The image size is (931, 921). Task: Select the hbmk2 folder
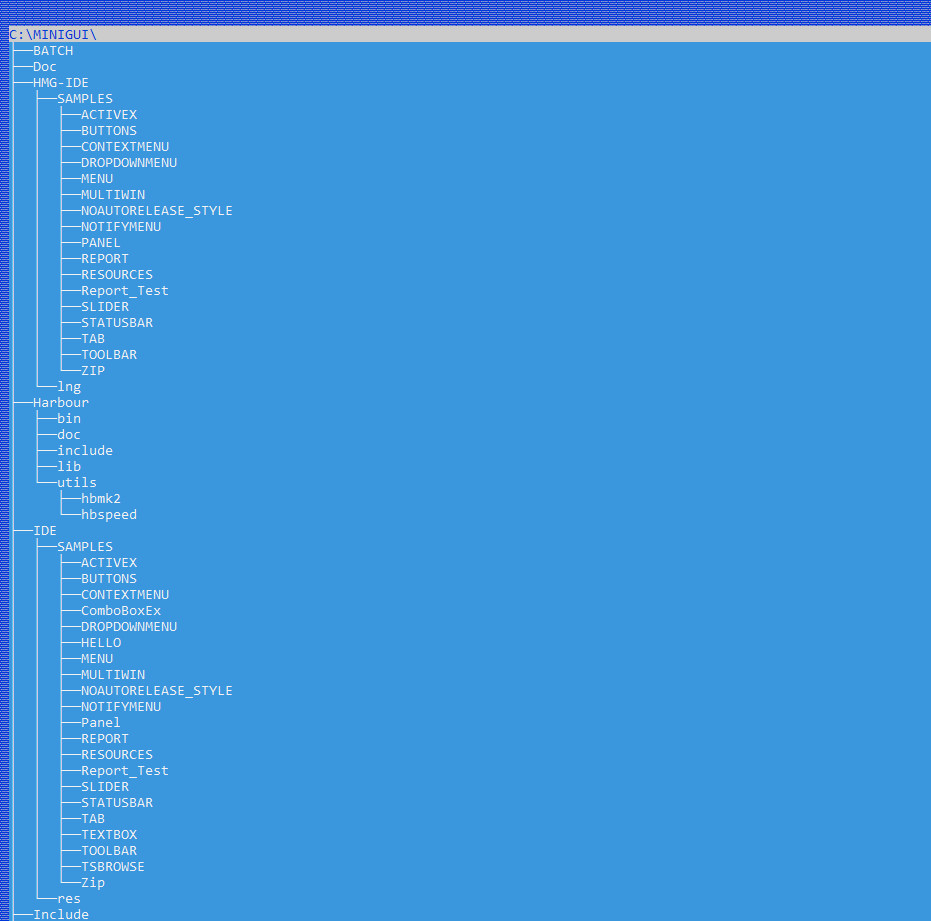tap(101, 499)
